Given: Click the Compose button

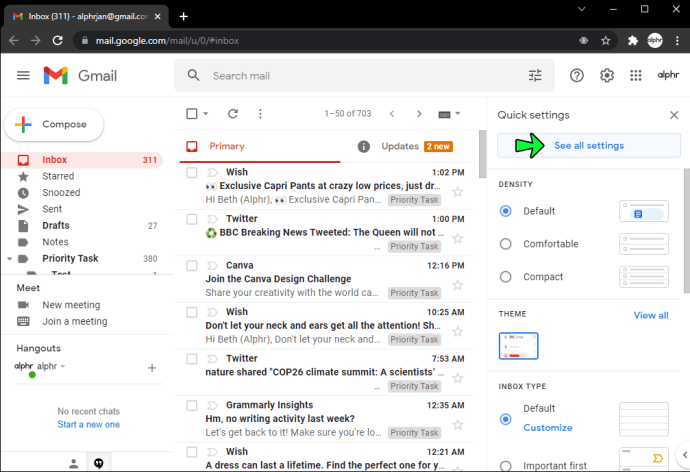Looking at the screenshot, I should 54,124.
